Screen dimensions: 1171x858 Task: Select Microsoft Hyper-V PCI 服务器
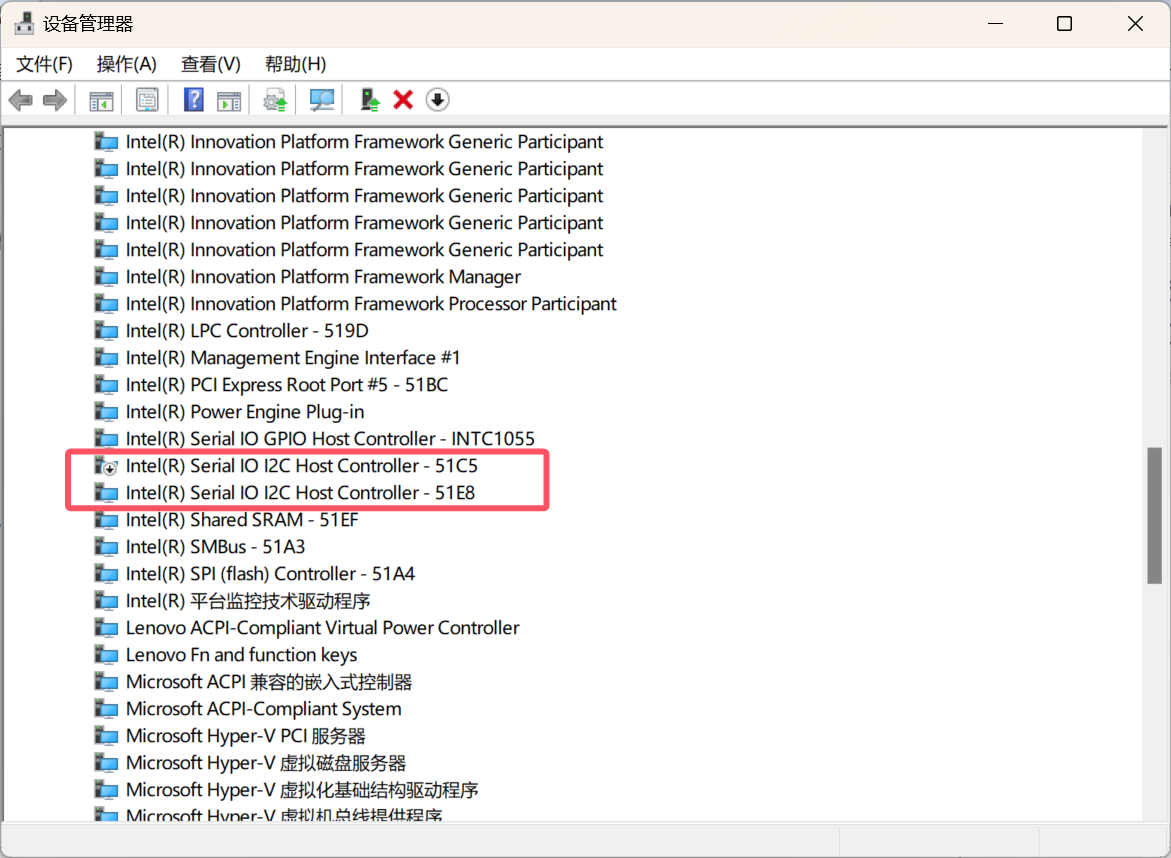coord(246,736)
